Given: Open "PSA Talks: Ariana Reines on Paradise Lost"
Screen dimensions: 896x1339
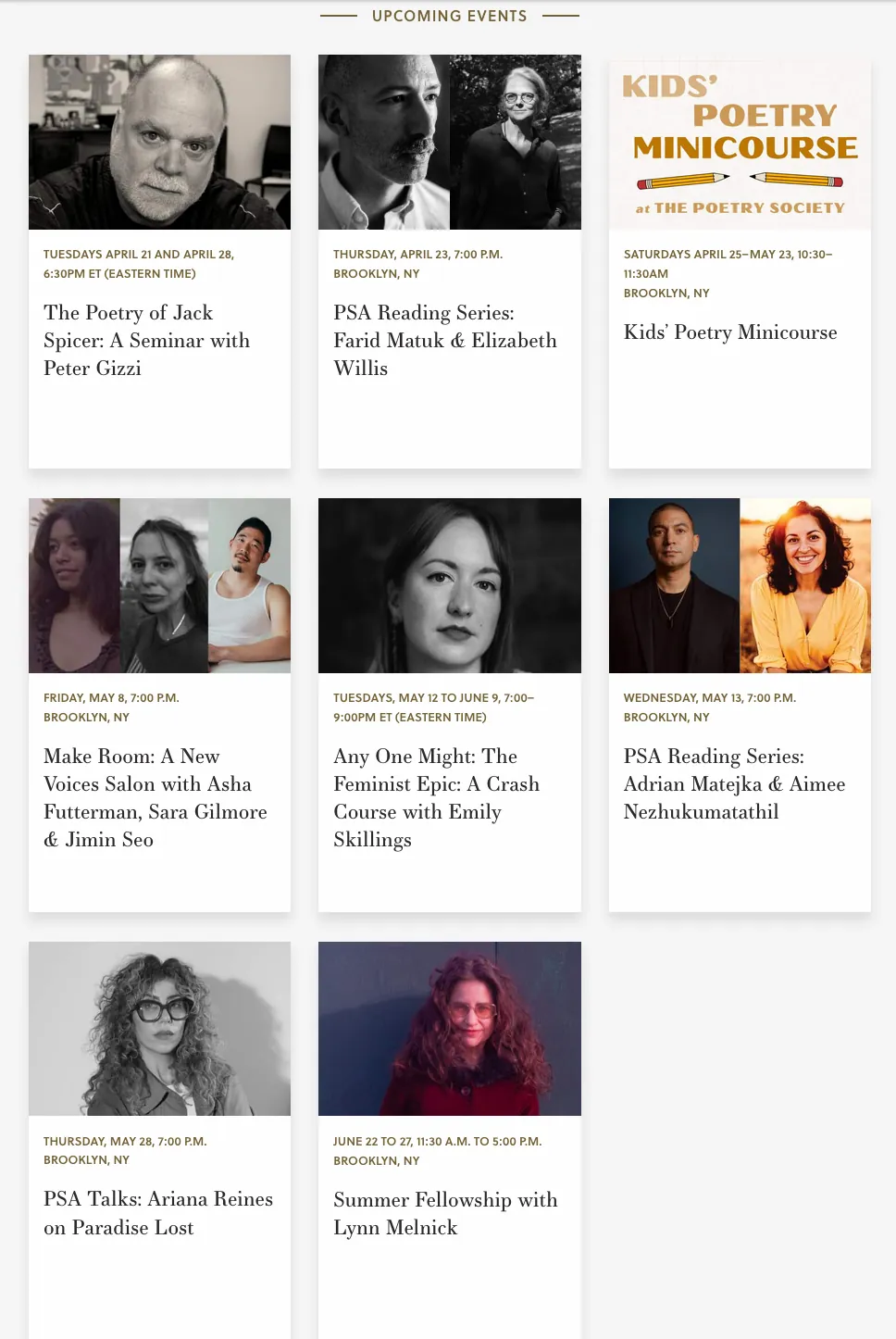Looking at the screenshot, I should pyautogui.click(x=158, y=1213).
